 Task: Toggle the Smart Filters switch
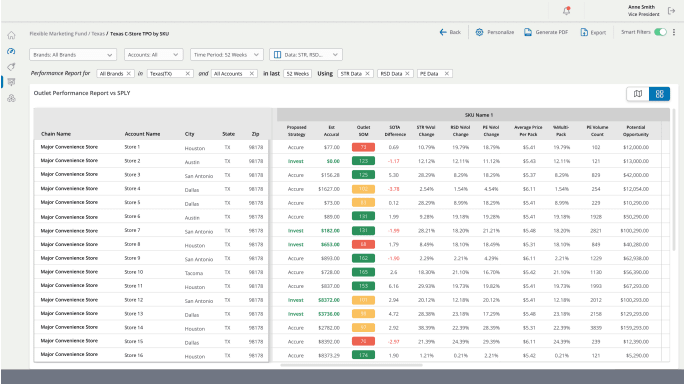point(660,32)
